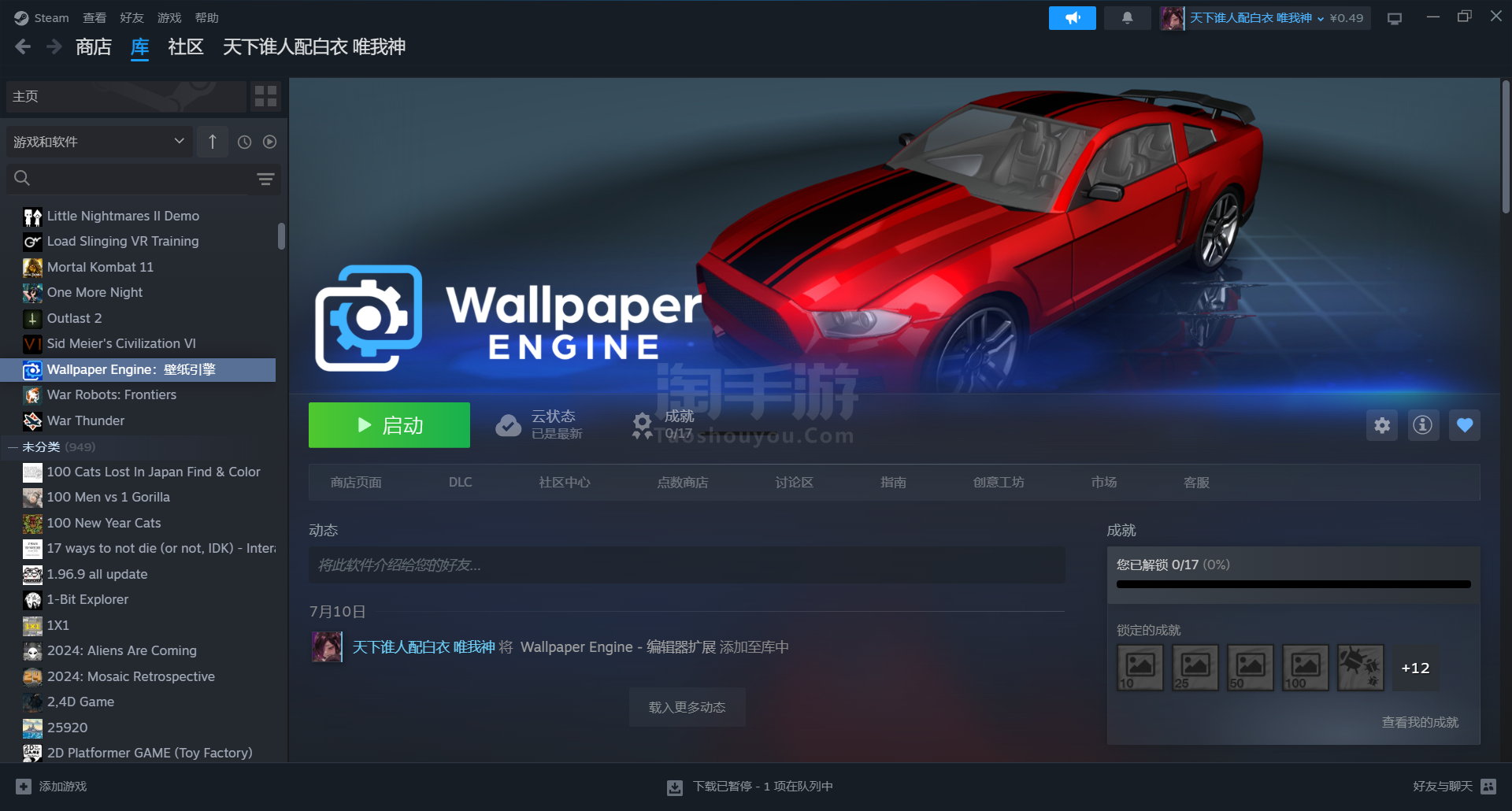
Task: Select War Thunder in library list
Action: (x=139, y=420)
